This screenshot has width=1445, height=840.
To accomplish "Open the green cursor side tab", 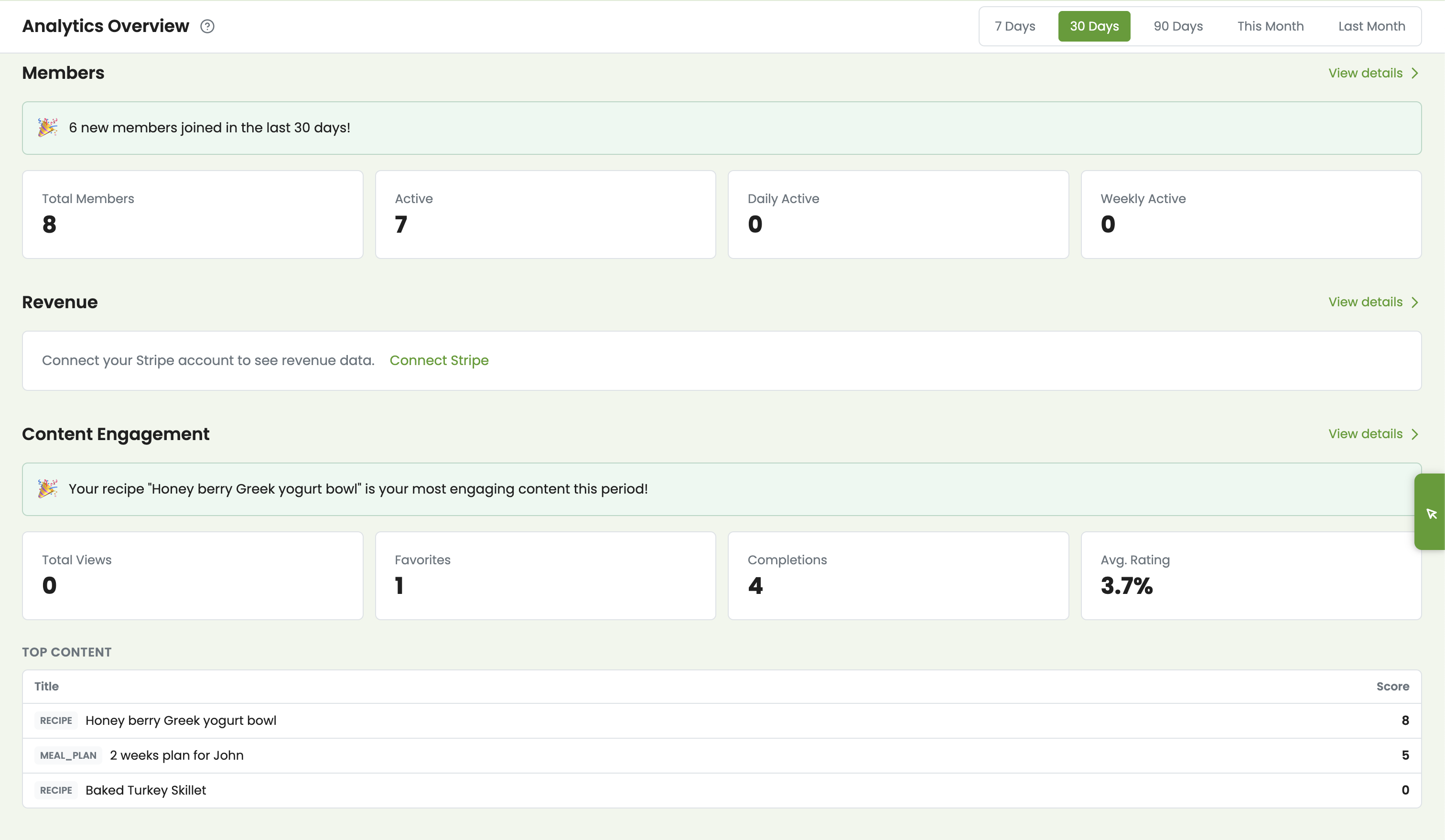I will [1430, 512].
